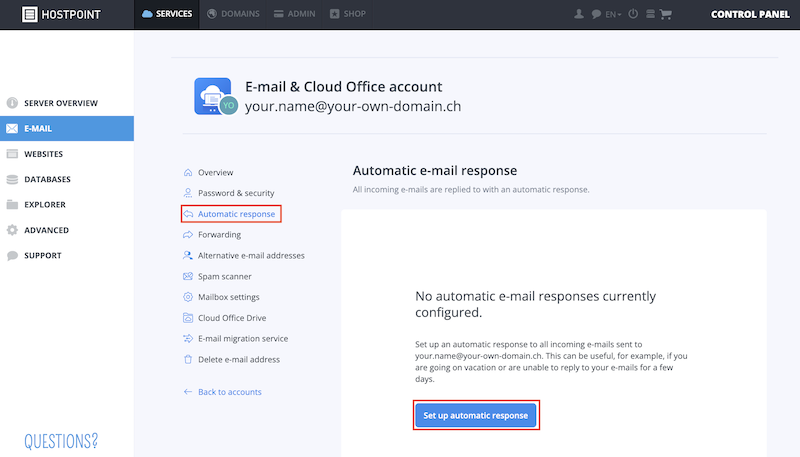Open Advanced in the sidebar

click(67, 230)
